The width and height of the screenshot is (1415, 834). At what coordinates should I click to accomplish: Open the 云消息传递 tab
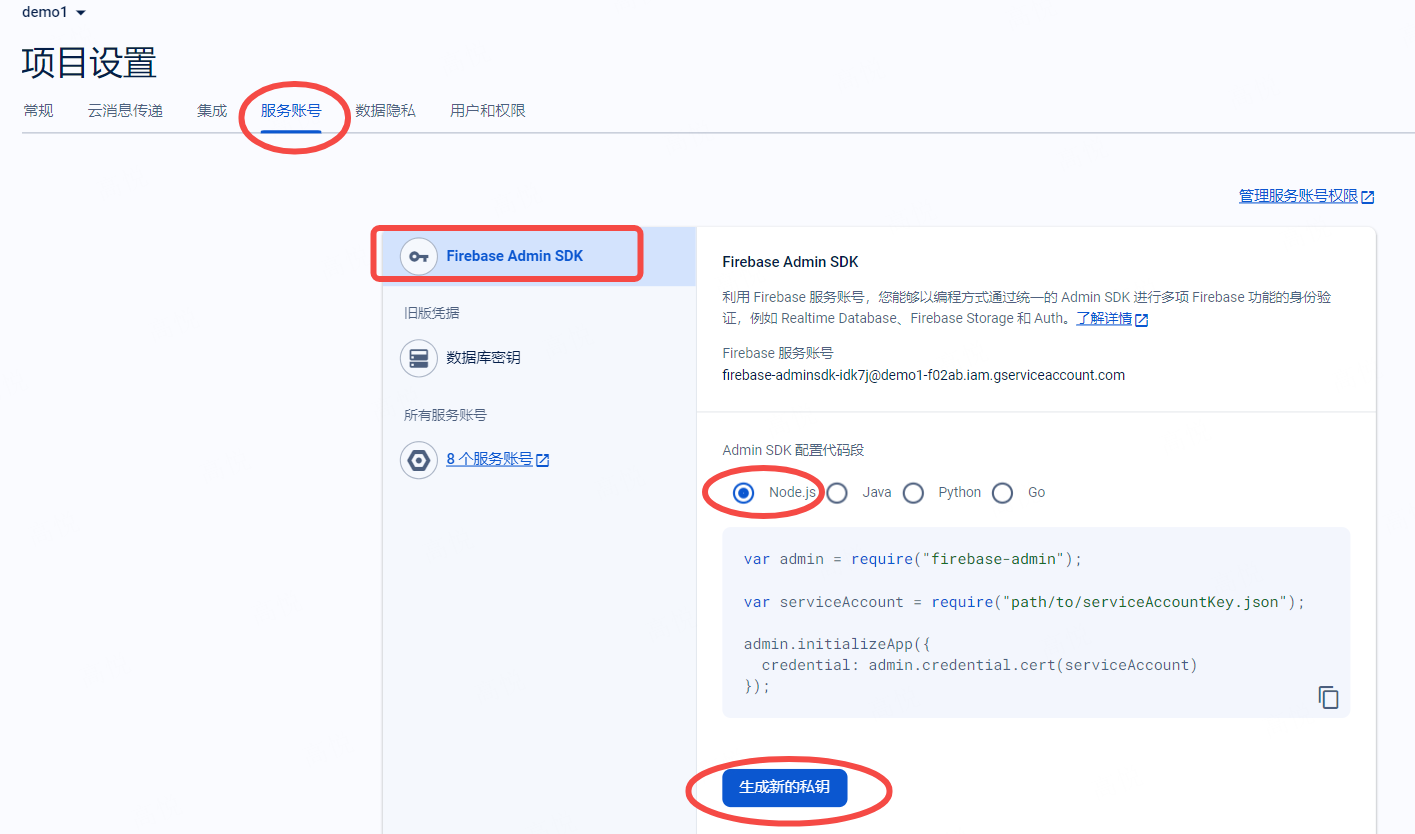tap(125, 111)
